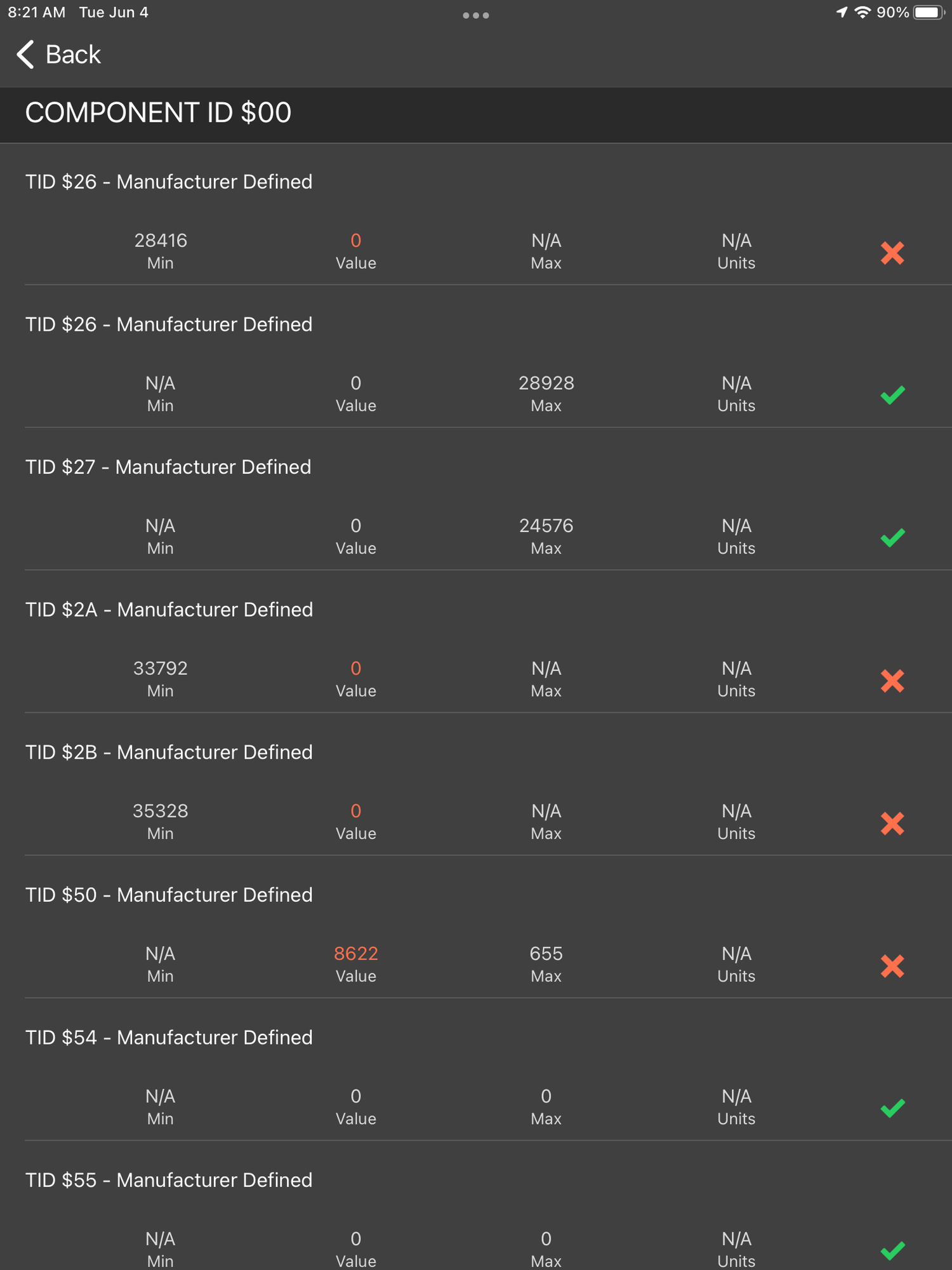The image size is (952, 1270).
Task: Tap the red X on the first TID $26 row
Action: coord(892,253)
